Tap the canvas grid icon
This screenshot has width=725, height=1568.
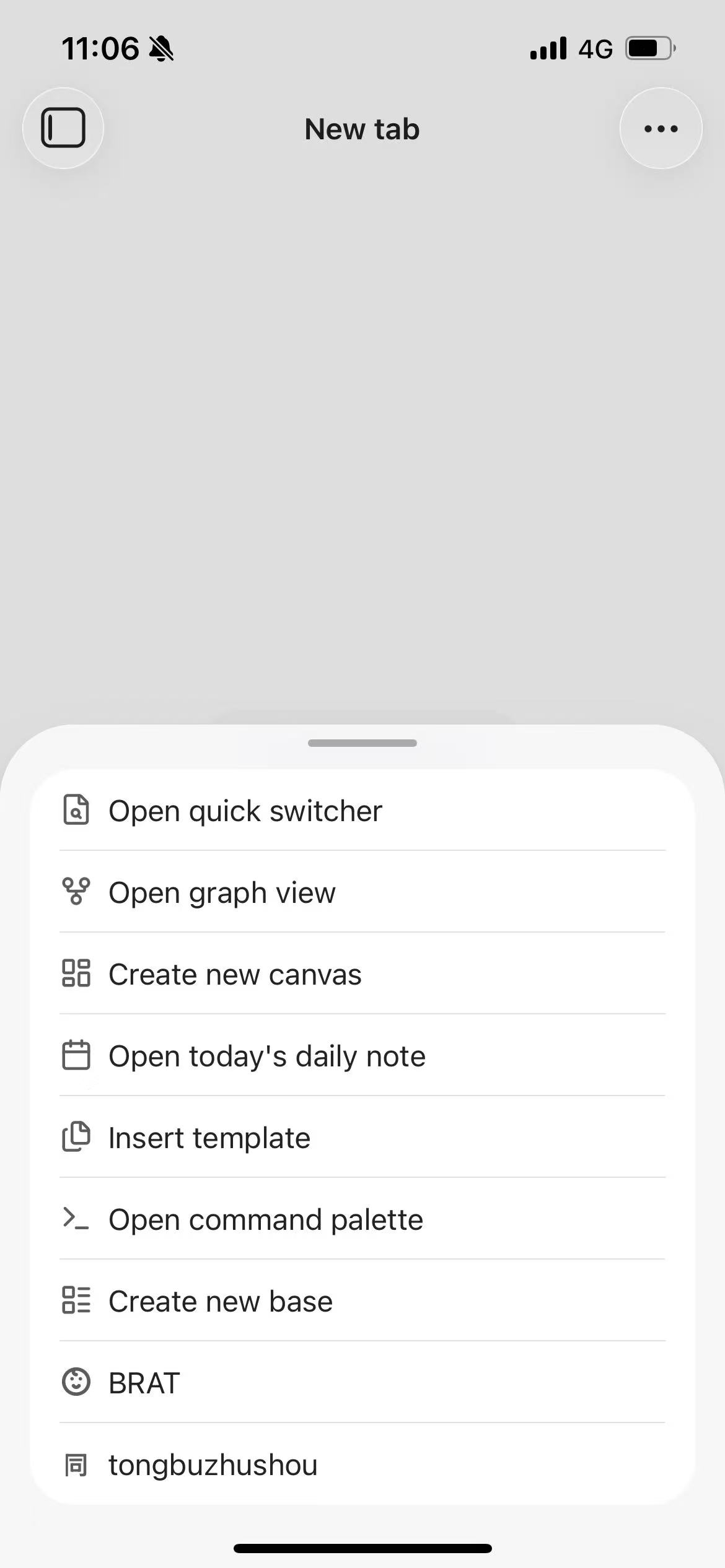[76, 973]
